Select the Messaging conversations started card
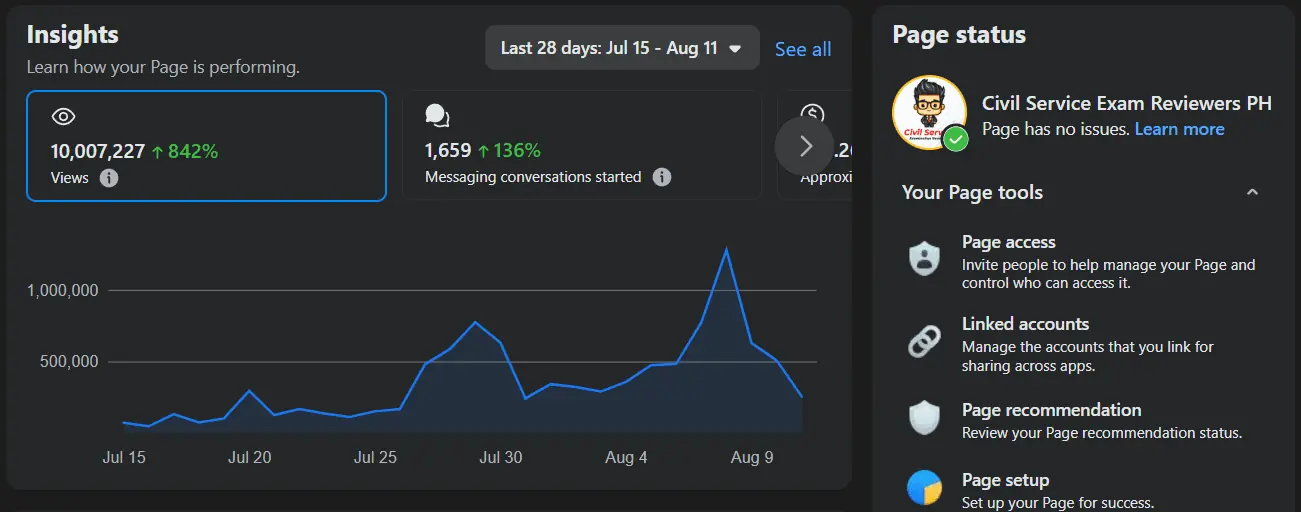 pos(582,146)
